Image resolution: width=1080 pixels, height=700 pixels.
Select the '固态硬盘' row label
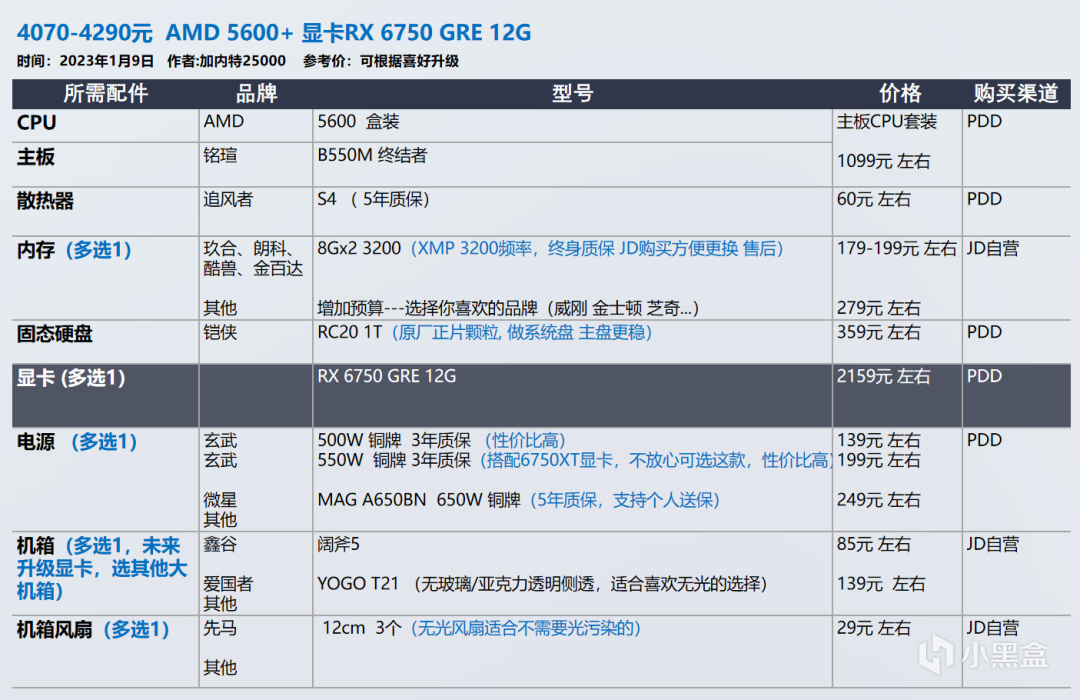click(x=54, y=333)
